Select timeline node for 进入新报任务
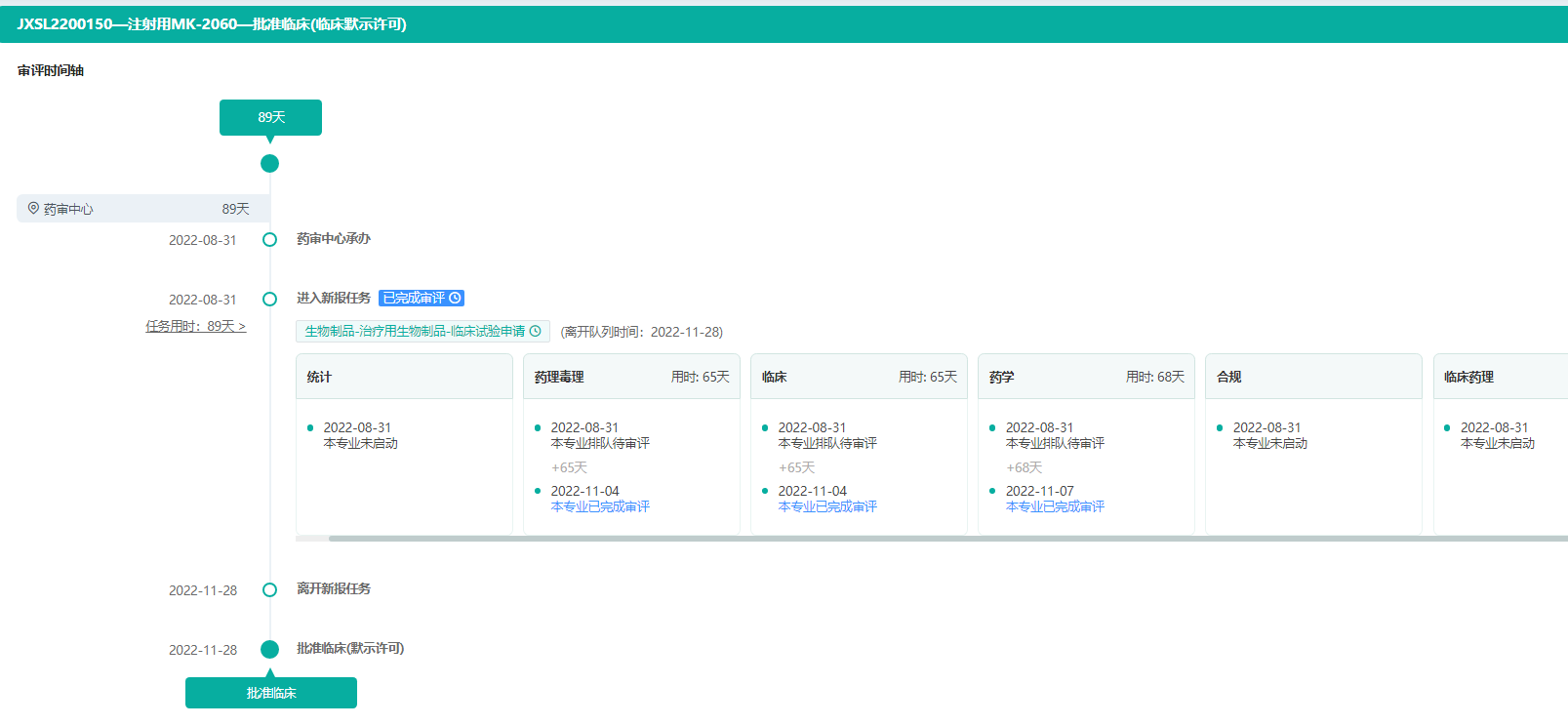The width and height of the screenshot is (1568, 726). (270, 299)
